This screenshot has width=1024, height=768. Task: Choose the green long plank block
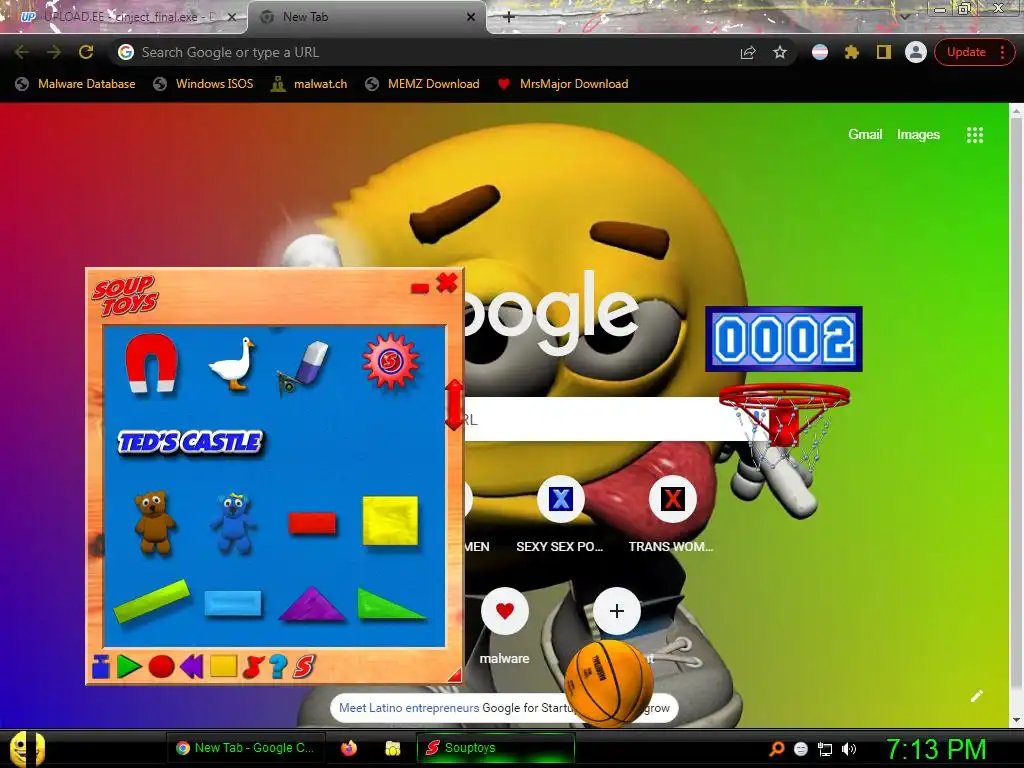[152, 600]
